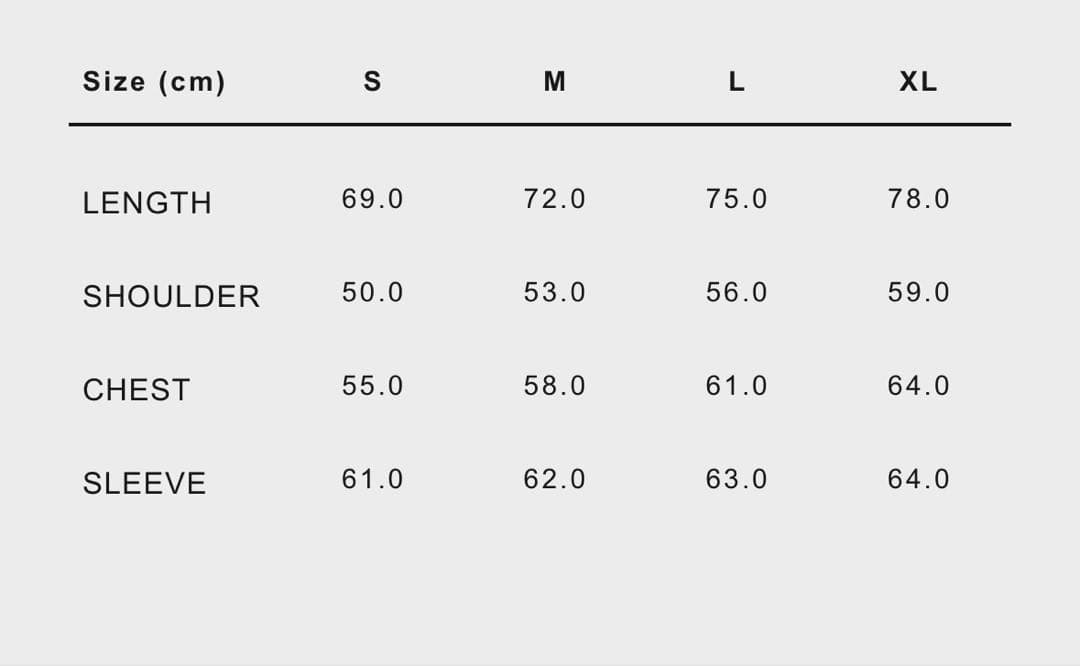Image resolution: width=1080 pixels, height=666 pixels.
Task: Click the 62.0 sleeve value for M
Action: pyautogui.click(x=554, y=480)
